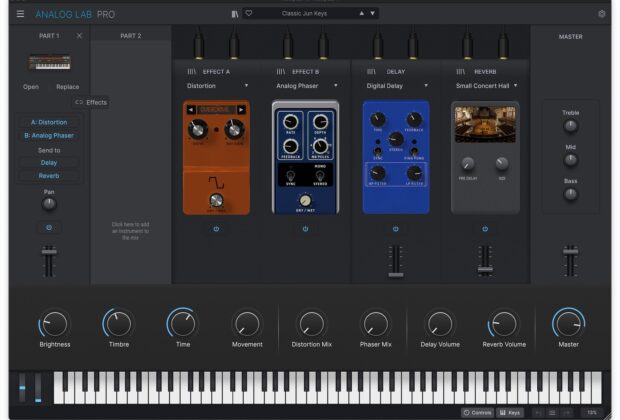The height and width of the screenshot is (420, 620).
Task: Select previous overdrive type on Distortion pedal
Action: (x=191, y=110)
